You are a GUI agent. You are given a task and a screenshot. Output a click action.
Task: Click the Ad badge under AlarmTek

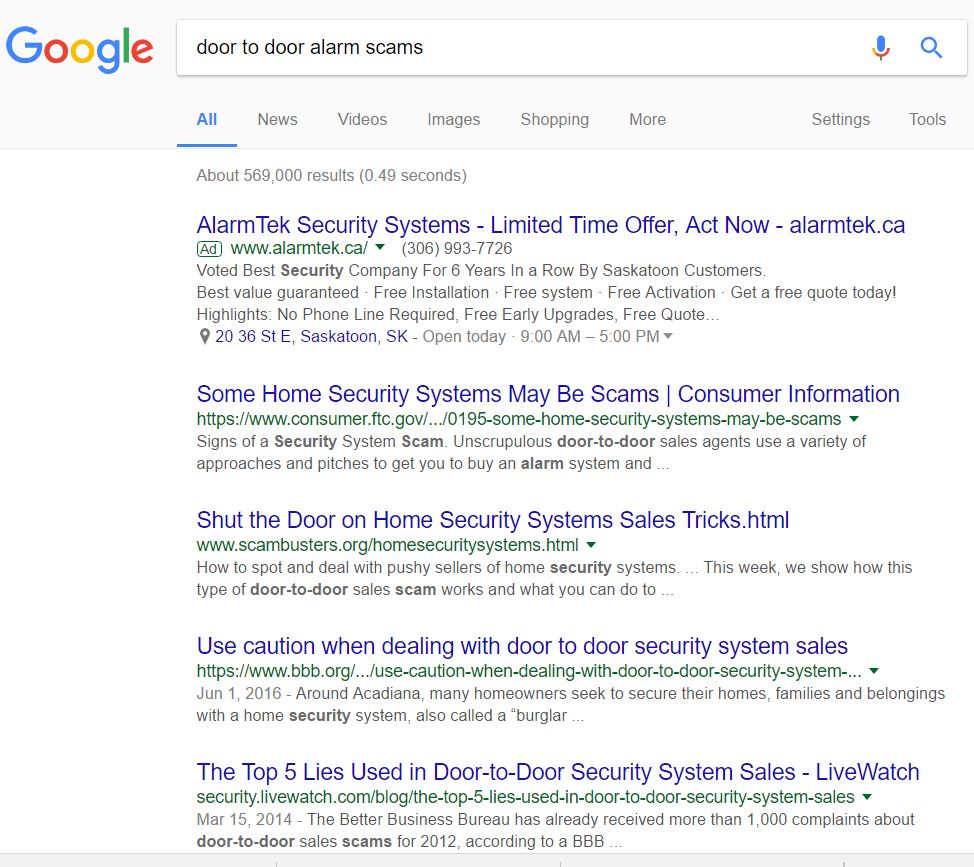coord(209,249)
